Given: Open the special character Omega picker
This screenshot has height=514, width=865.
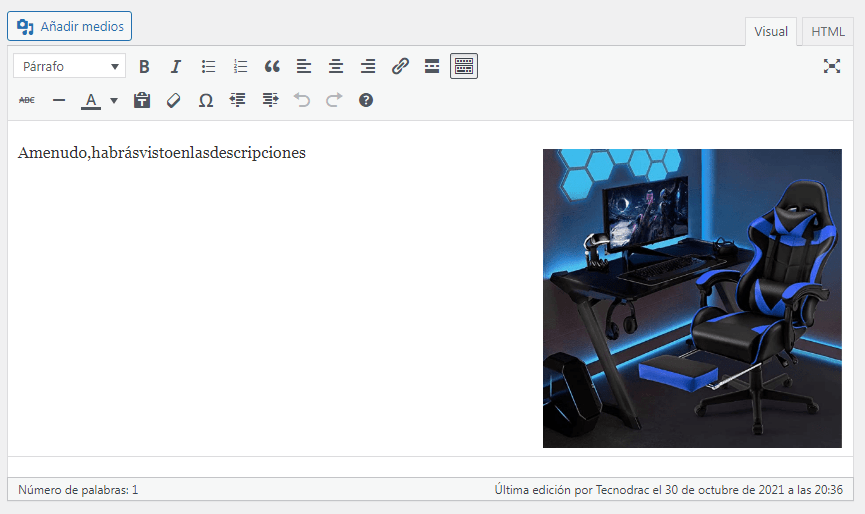Looking at the screenshot, I should point(206,100).
